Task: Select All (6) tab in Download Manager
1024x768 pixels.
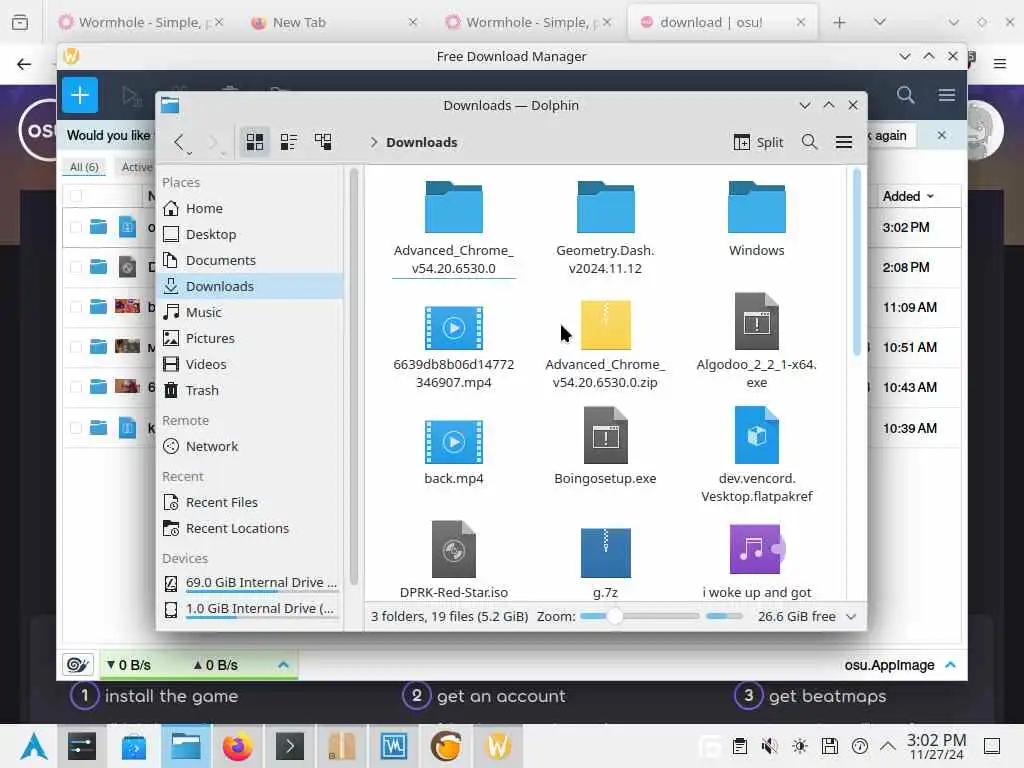Action: pyautogui.click(x=84, y=167)
